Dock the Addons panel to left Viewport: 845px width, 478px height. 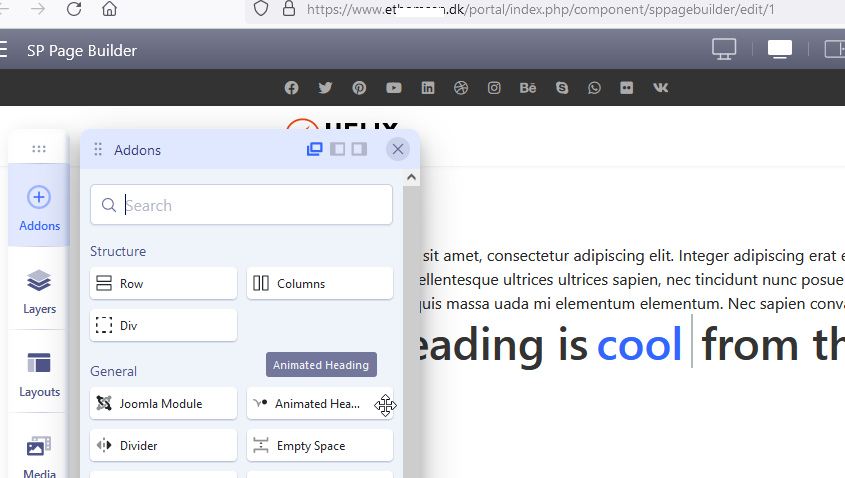pyautogui.click(x=337, y=150)
